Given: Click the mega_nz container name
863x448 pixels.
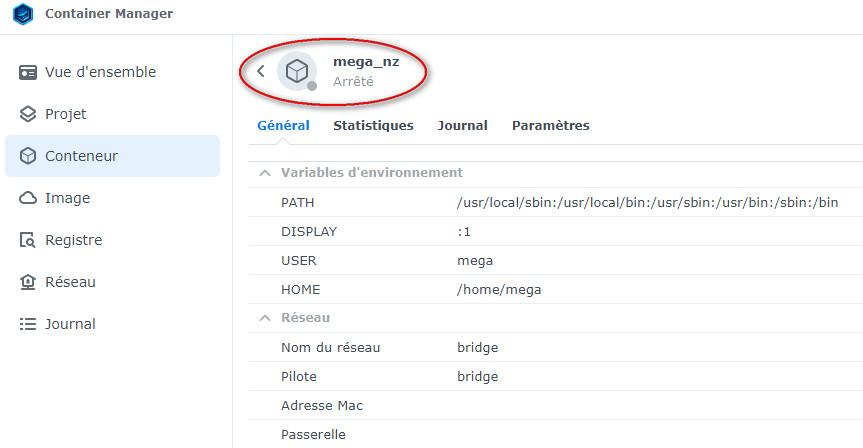Looking at the screenshot, I should pos(366,62).
